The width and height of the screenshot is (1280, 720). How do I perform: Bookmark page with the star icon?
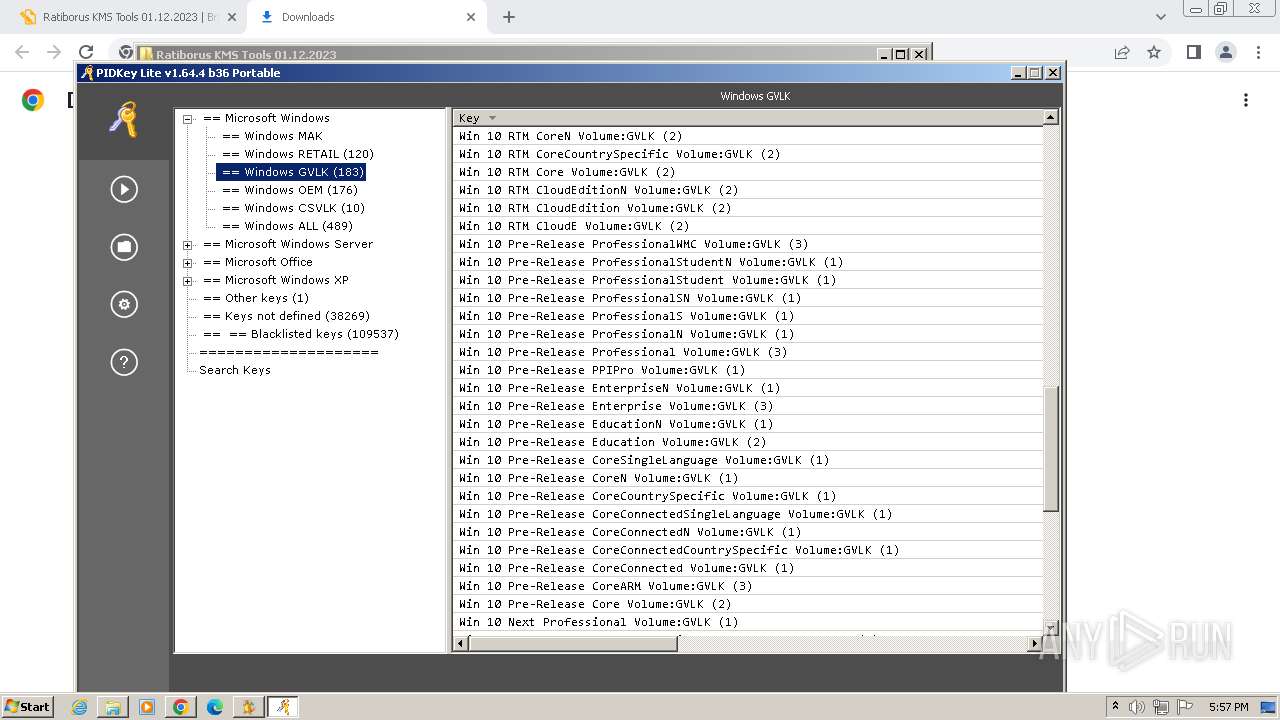click(x=1154, y=52)
